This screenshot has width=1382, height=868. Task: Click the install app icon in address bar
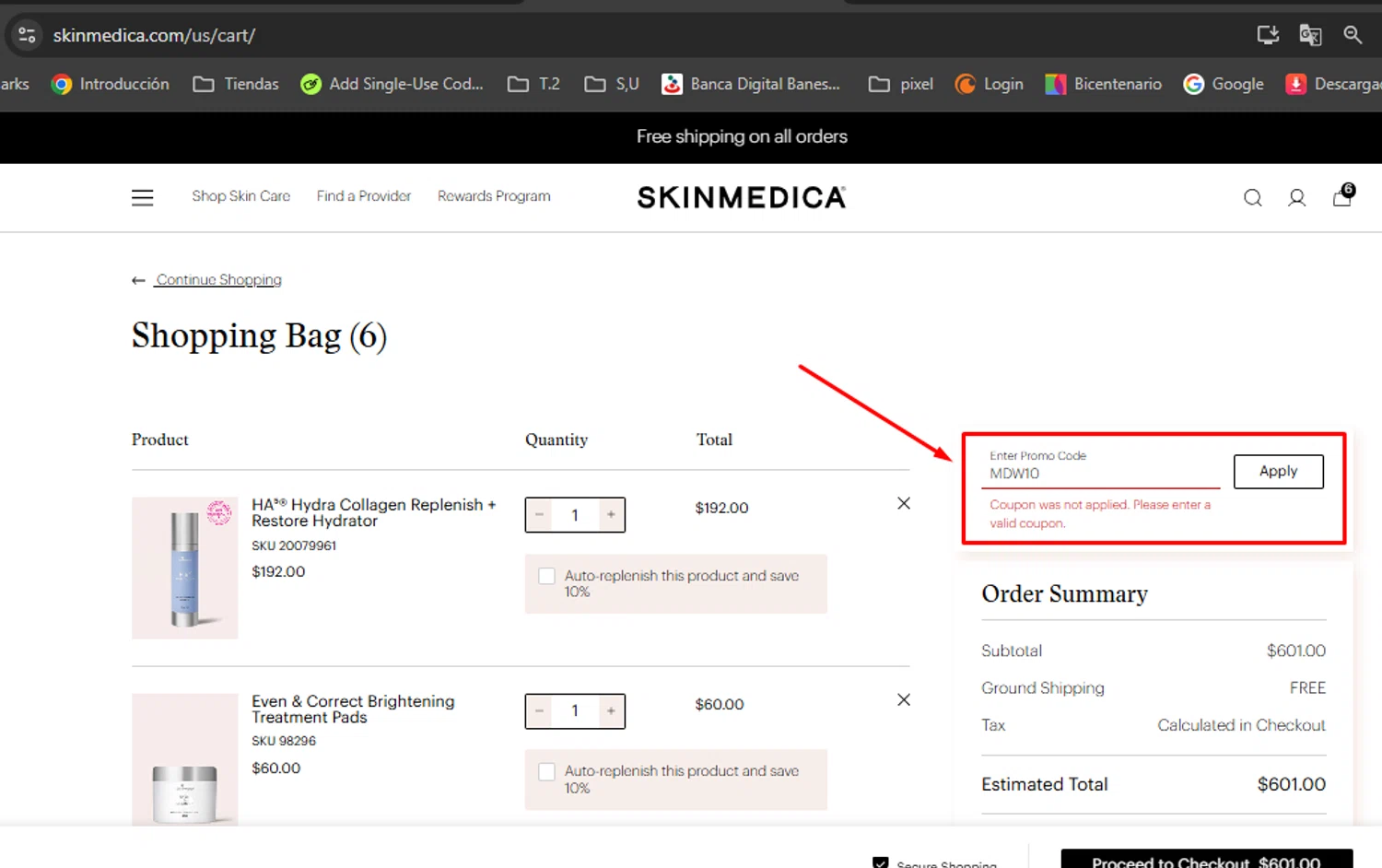click(1268, 35)
